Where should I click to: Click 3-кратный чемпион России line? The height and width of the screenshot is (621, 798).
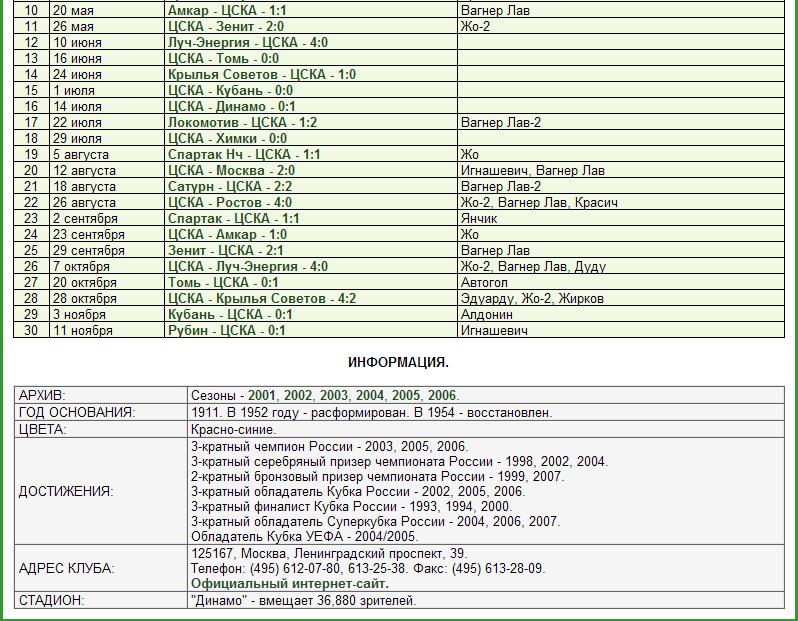click(x=330, y=447)
